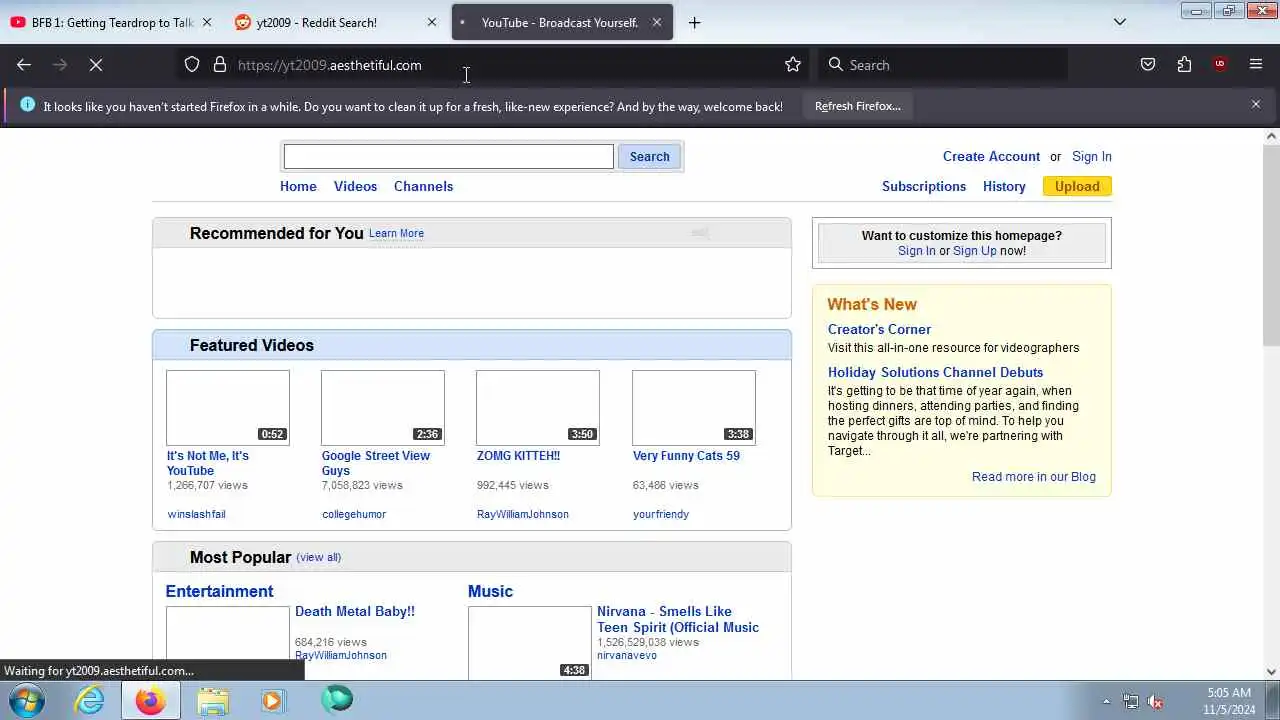Click the Firefox address bar URL
Screen dimensions: 1280x720
tap(330, 65)
